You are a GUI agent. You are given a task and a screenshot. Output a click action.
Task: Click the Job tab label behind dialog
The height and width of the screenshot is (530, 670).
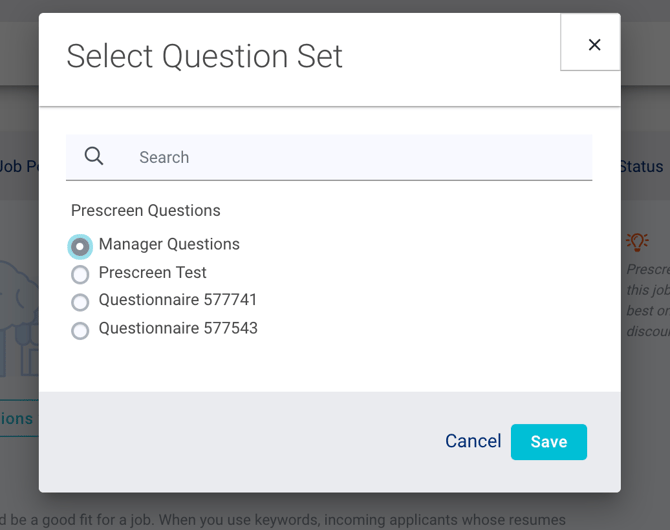click(18, 167)
